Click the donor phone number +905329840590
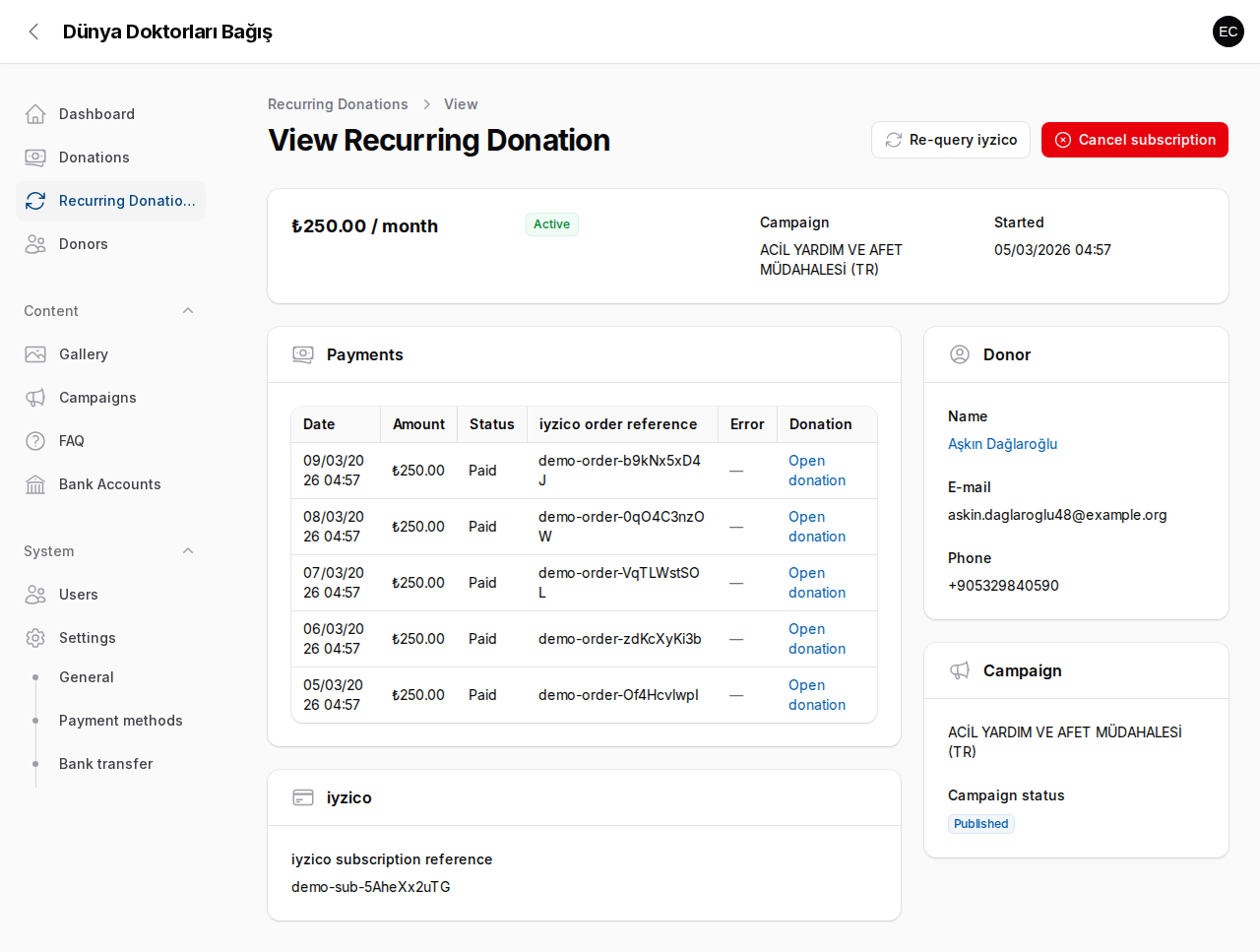Image resolution: width=1260 pixels, height=952 pixels. point(1003,586)
